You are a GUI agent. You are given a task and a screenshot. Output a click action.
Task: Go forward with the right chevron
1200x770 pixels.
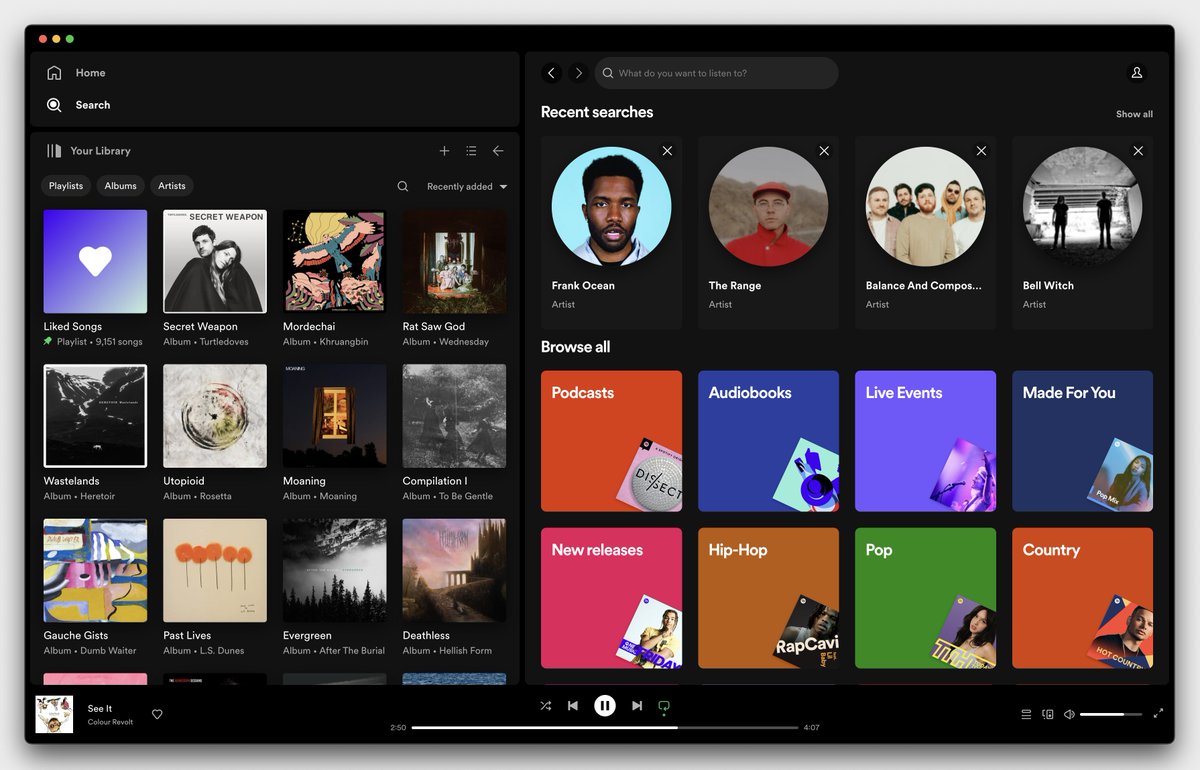point(578,73)
